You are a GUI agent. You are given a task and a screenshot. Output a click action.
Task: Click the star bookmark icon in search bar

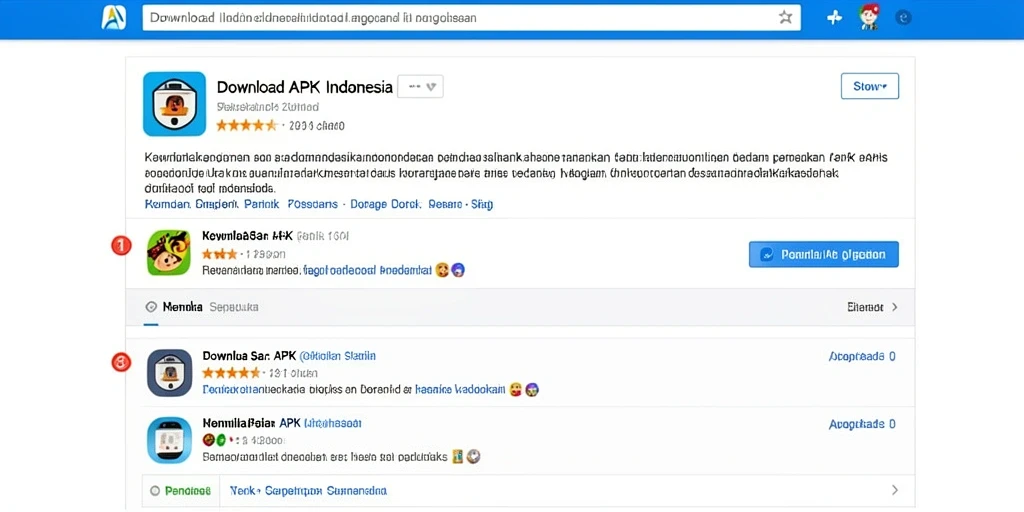click(x=786, y=18)
